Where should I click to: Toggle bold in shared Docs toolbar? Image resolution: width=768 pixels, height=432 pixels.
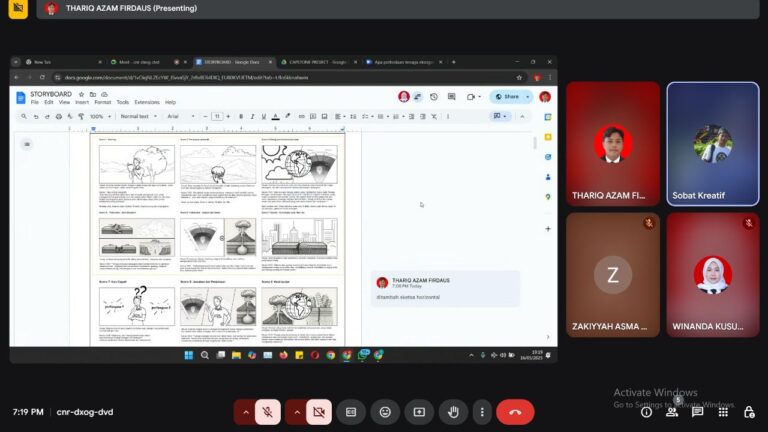coord(241,117)
